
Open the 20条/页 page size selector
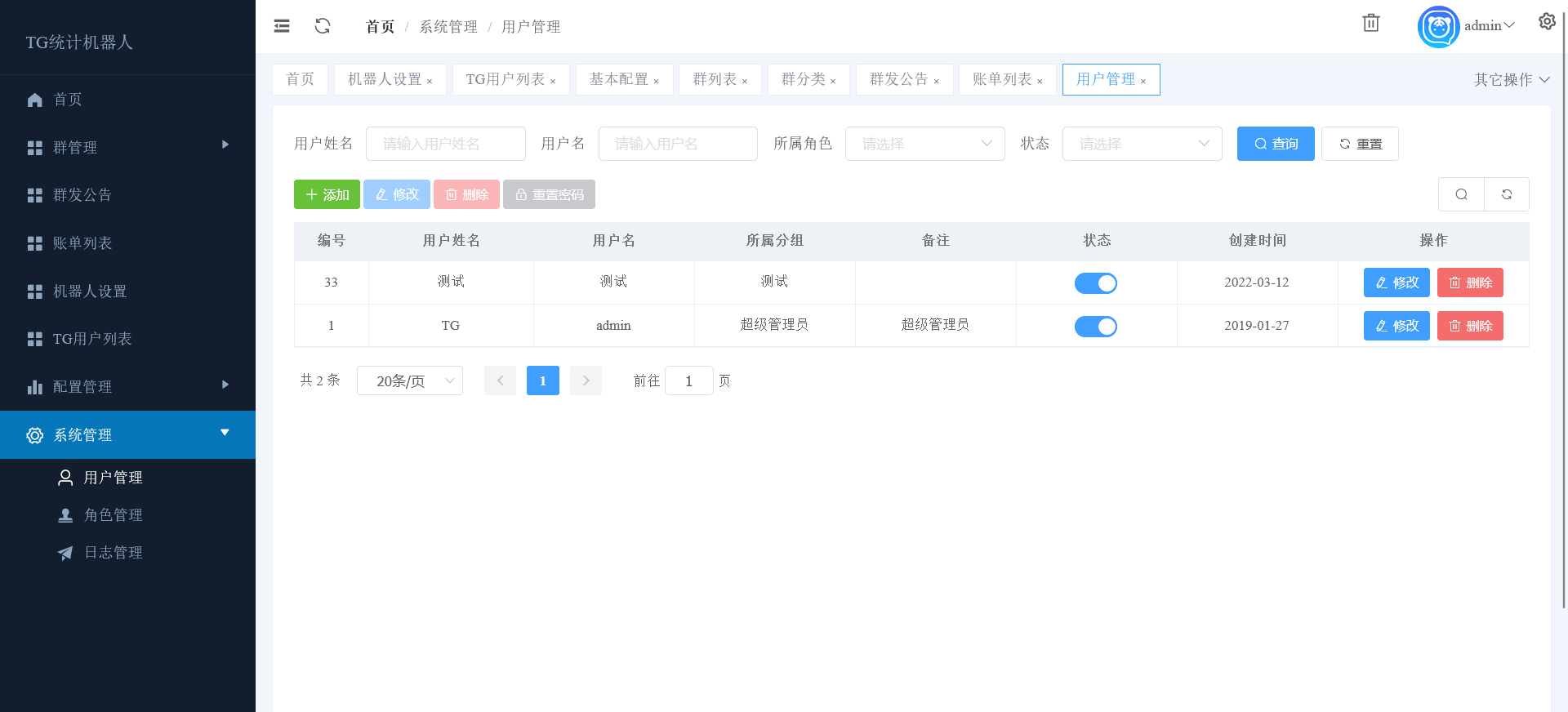[410, 380]
